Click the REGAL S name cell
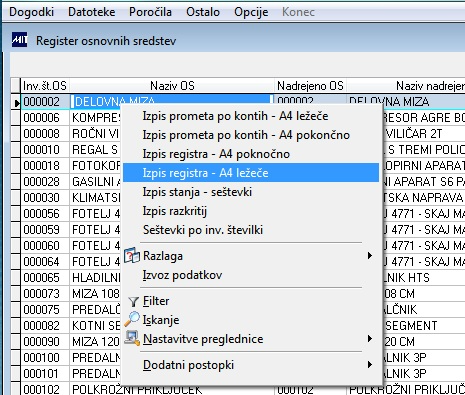 95,150
